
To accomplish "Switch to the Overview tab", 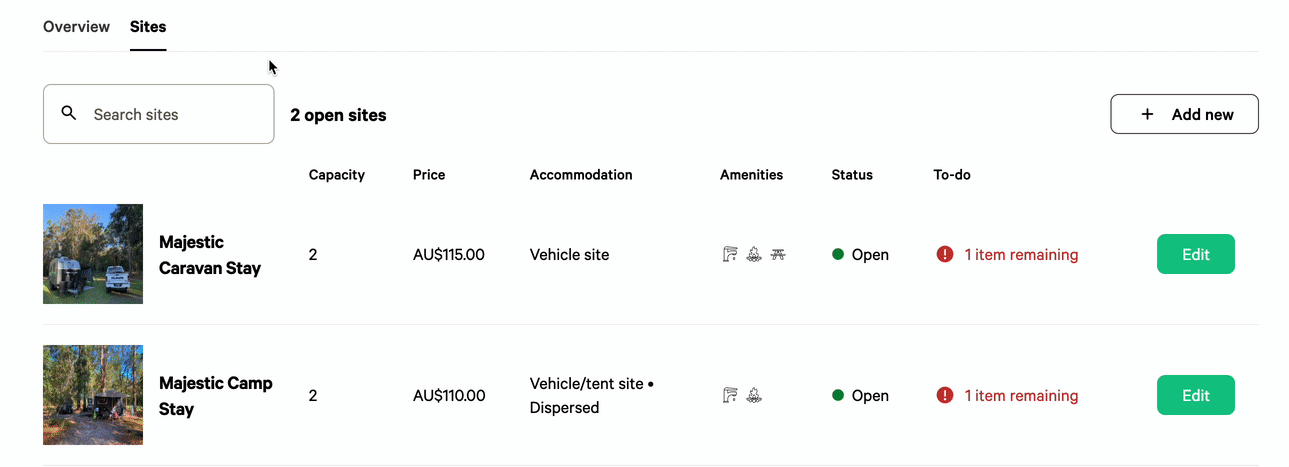I will (76, 27).
